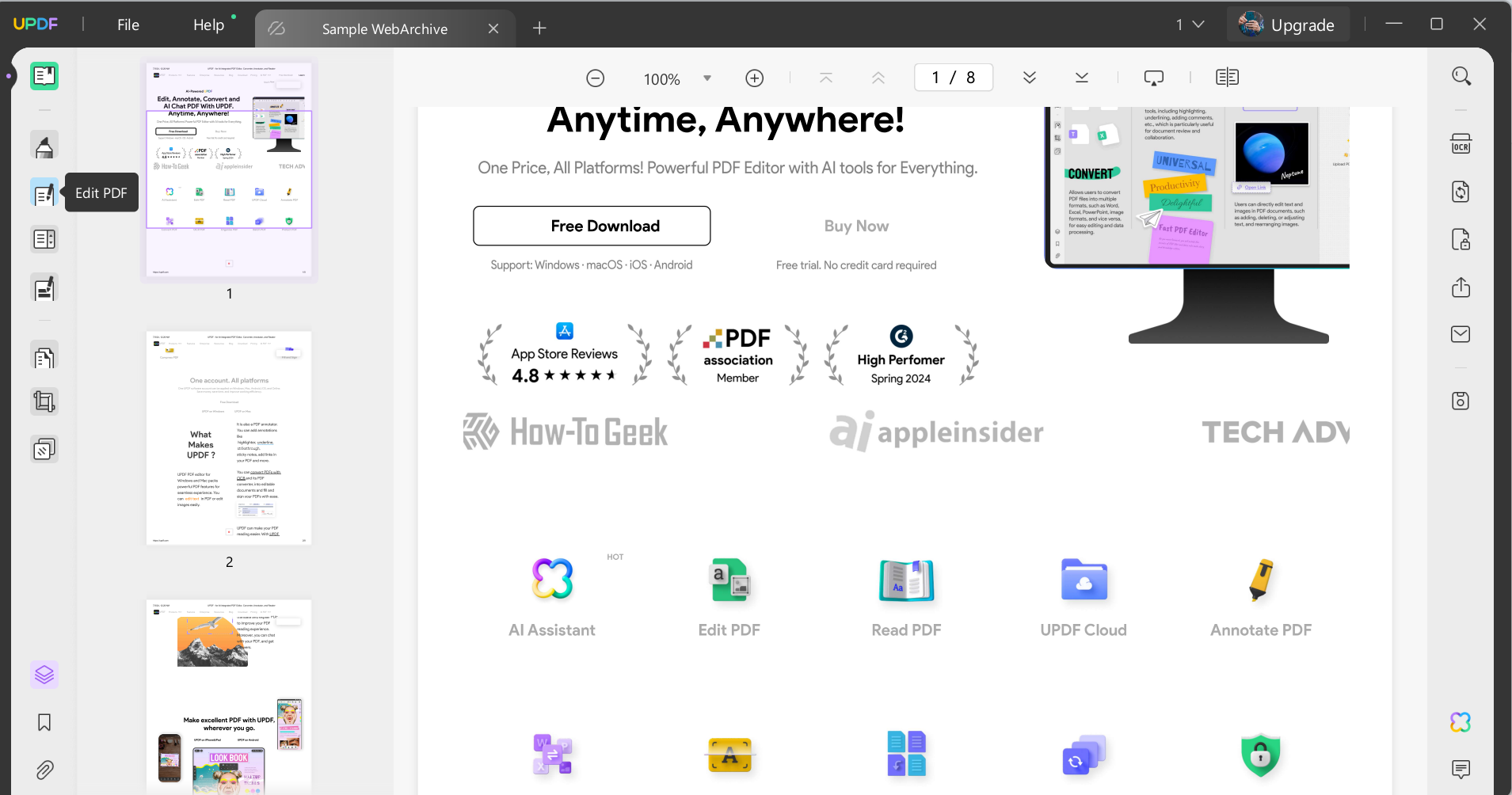Share this file with others
Viewport: 1512px width, 795px height.
pyautogui.click(x=1461, y=287)
